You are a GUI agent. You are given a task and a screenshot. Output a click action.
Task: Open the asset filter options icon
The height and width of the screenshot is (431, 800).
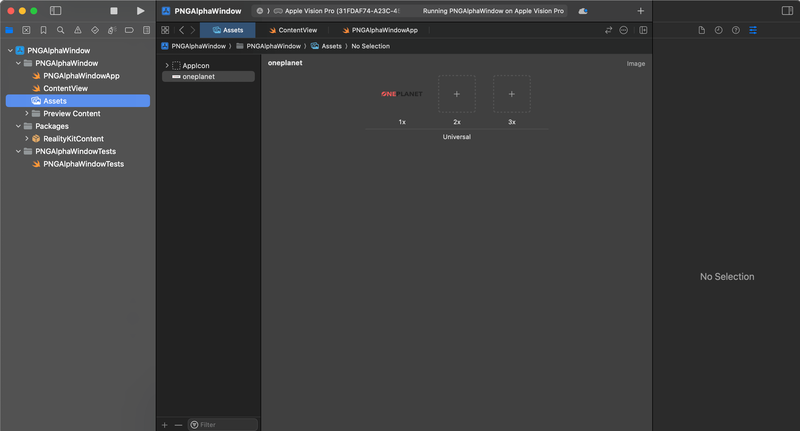click(x=194, y=424)
